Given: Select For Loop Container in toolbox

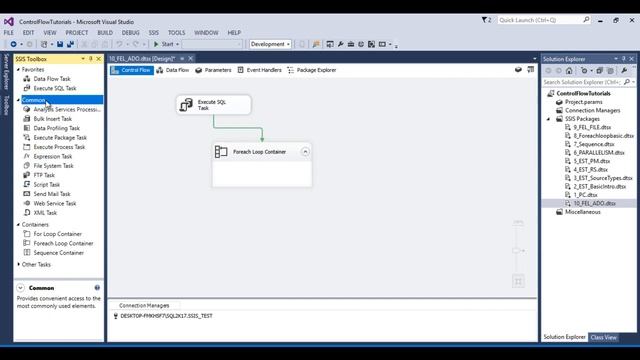Looking at the screenshot, I should 58,234.
